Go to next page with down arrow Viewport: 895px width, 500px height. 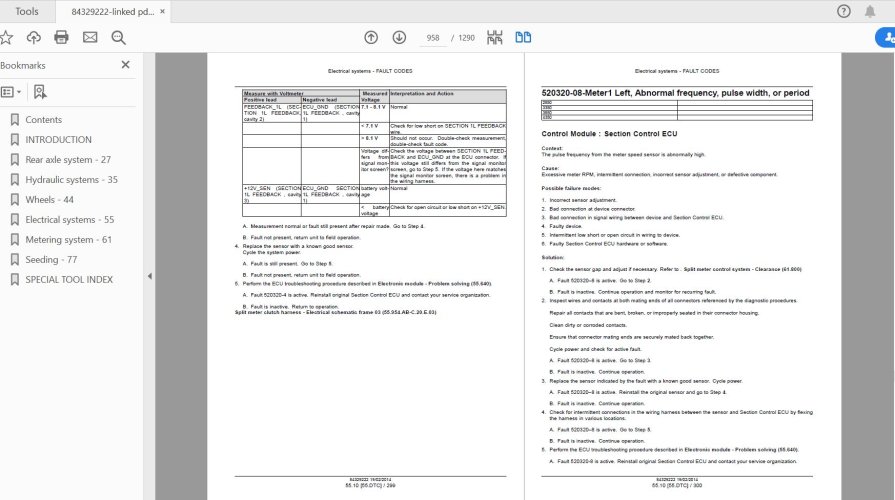point(399,38)
